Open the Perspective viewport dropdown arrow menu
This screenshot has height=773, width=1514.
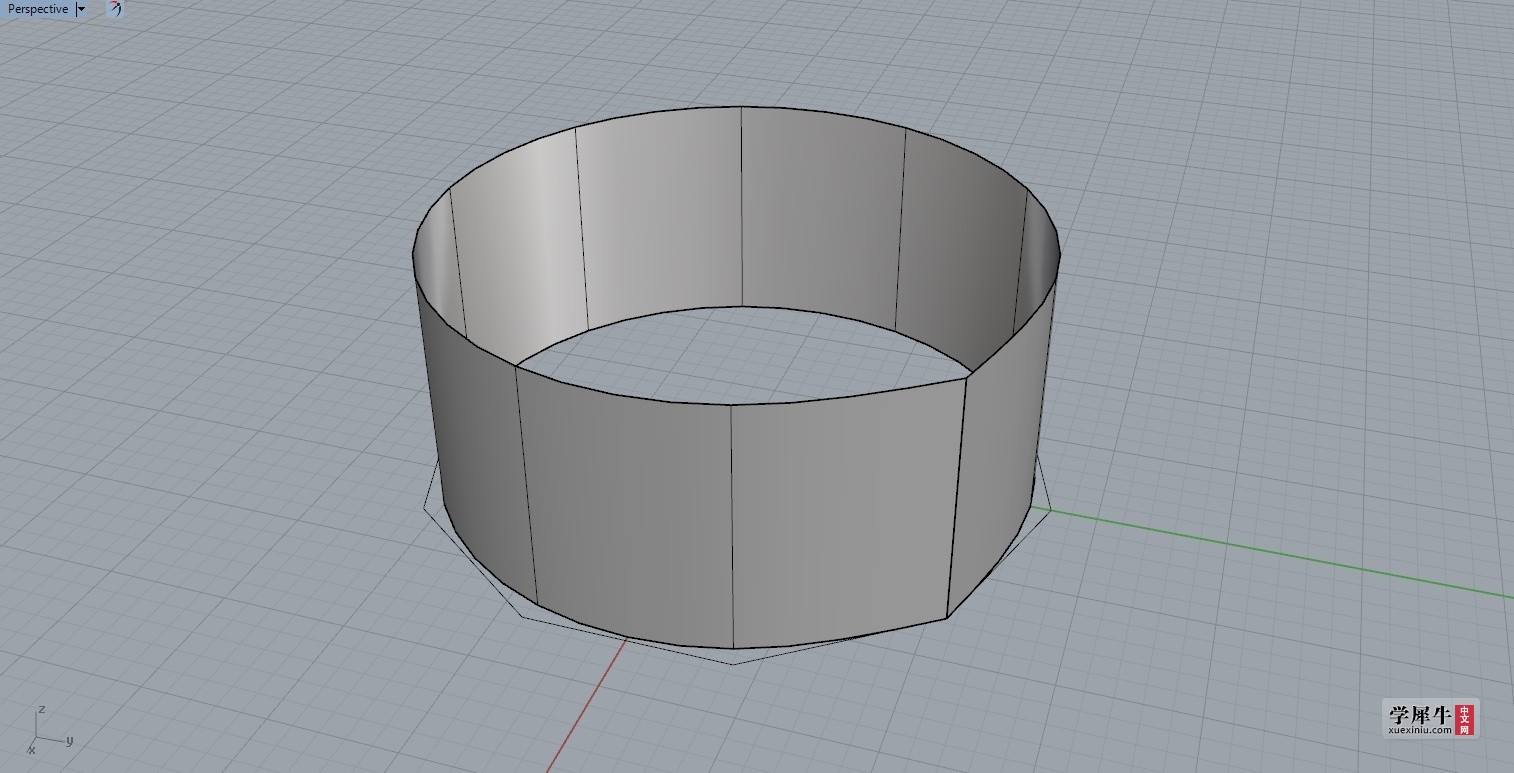pos(82,9)
